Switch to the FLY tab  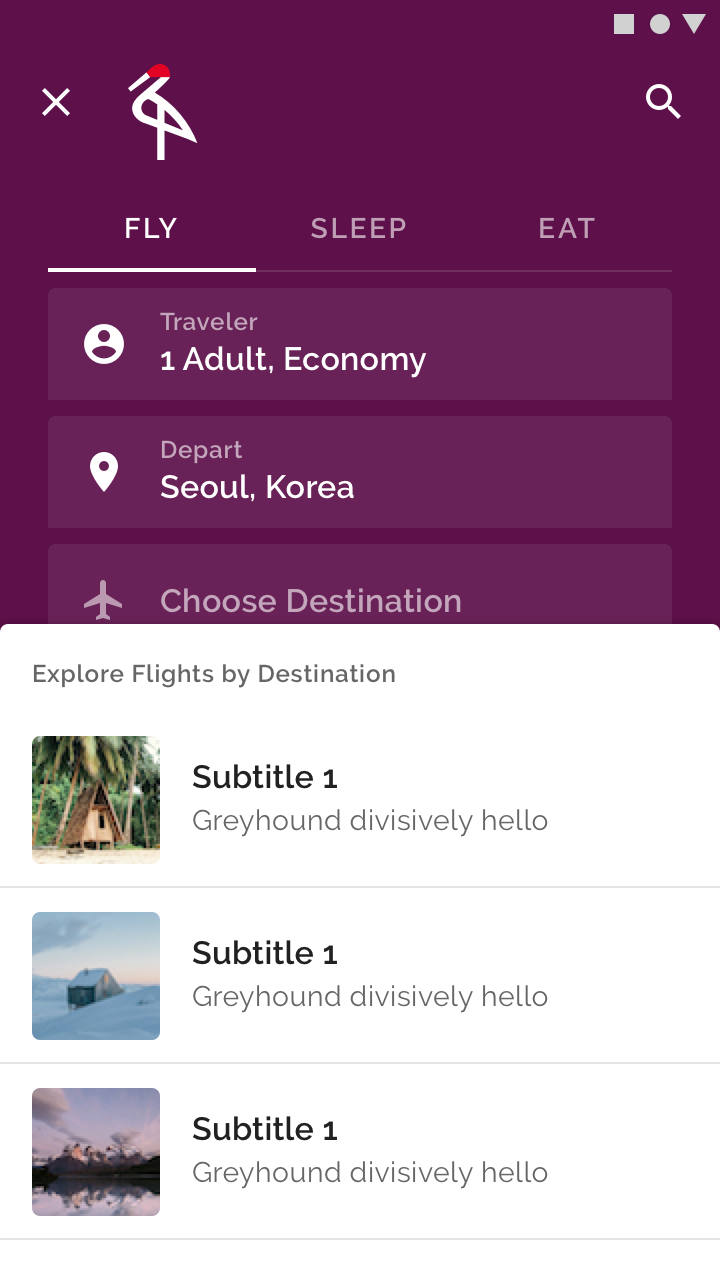click(151, 229)
